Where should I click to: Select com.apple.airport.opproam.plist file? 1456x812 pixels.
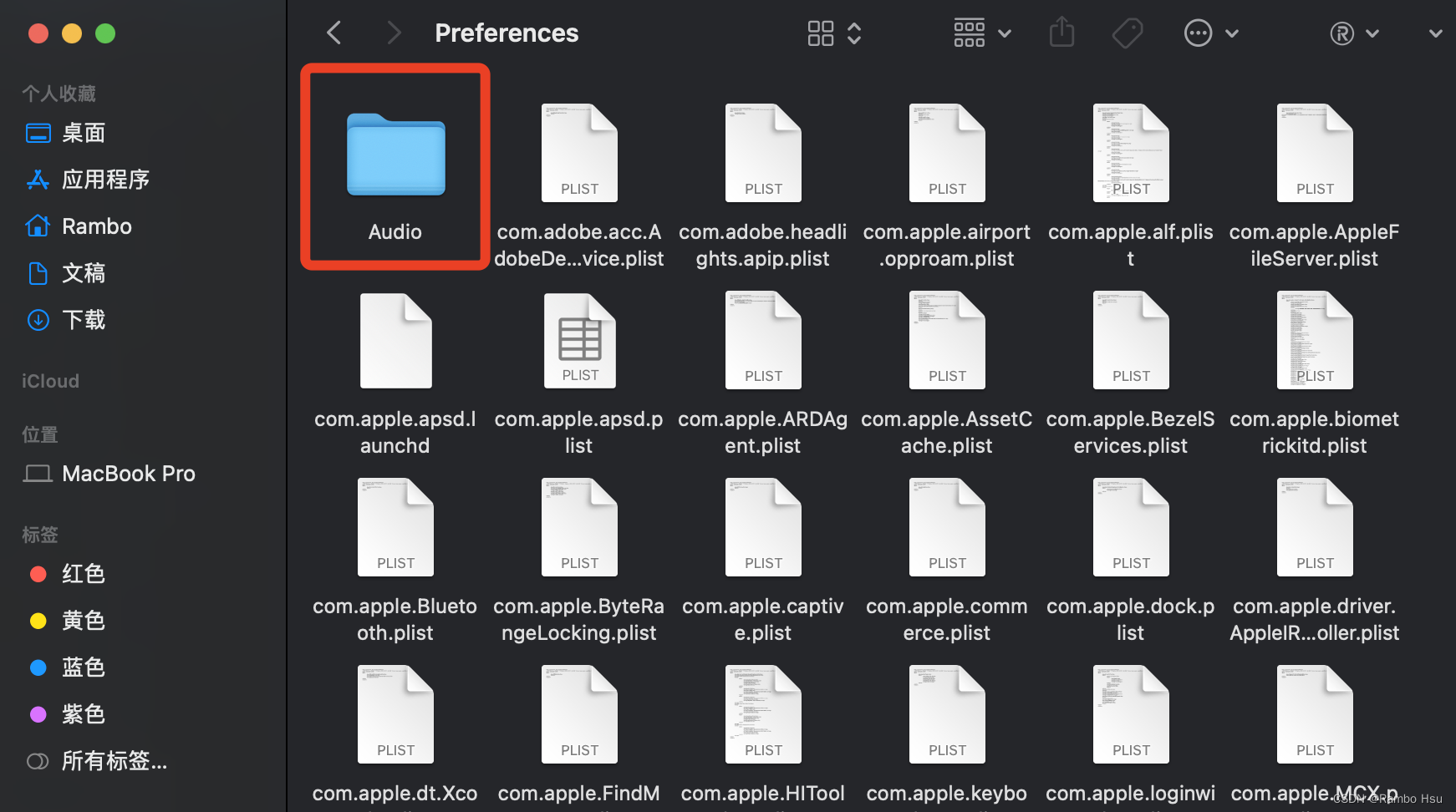pos(947,153)
